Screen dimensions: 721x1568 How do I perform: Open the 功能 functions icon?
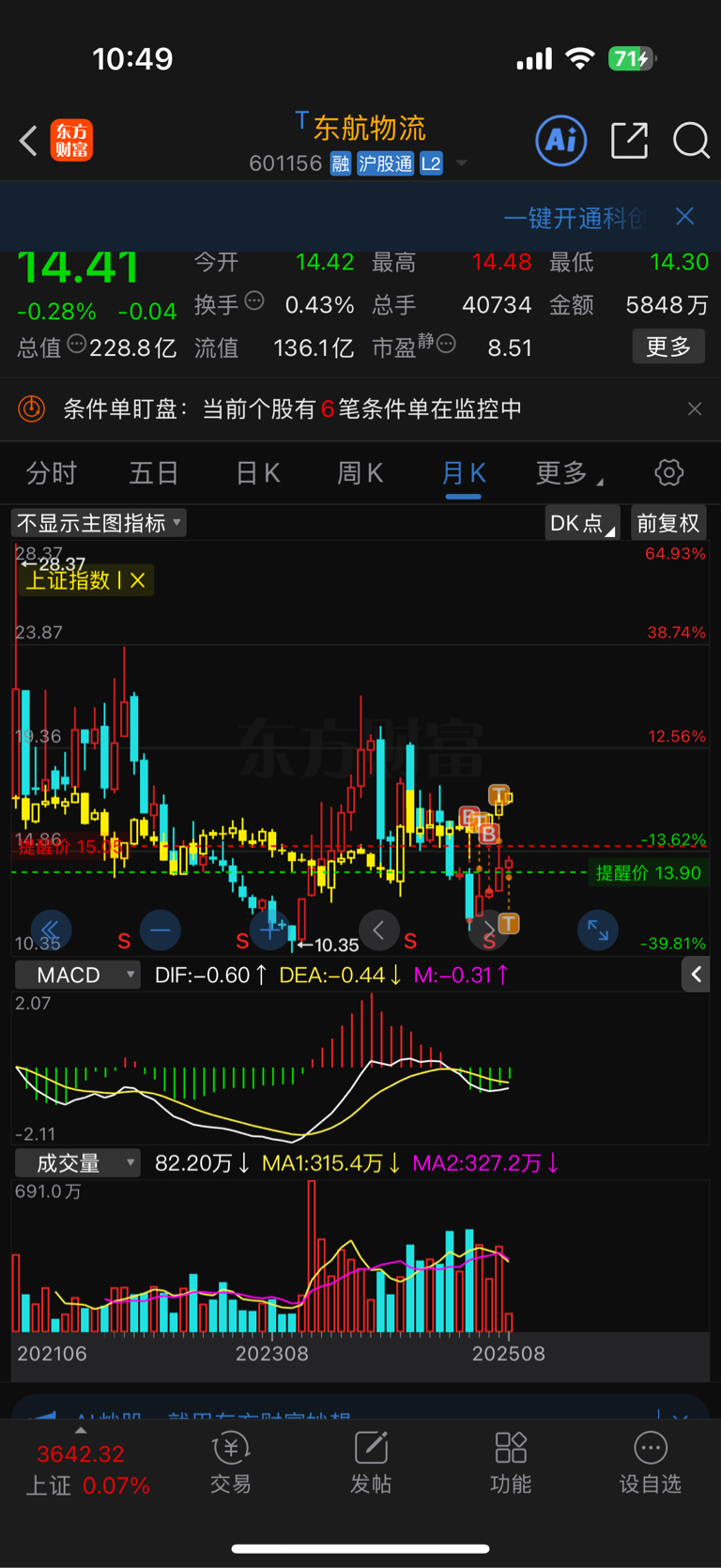[511, 1463]
